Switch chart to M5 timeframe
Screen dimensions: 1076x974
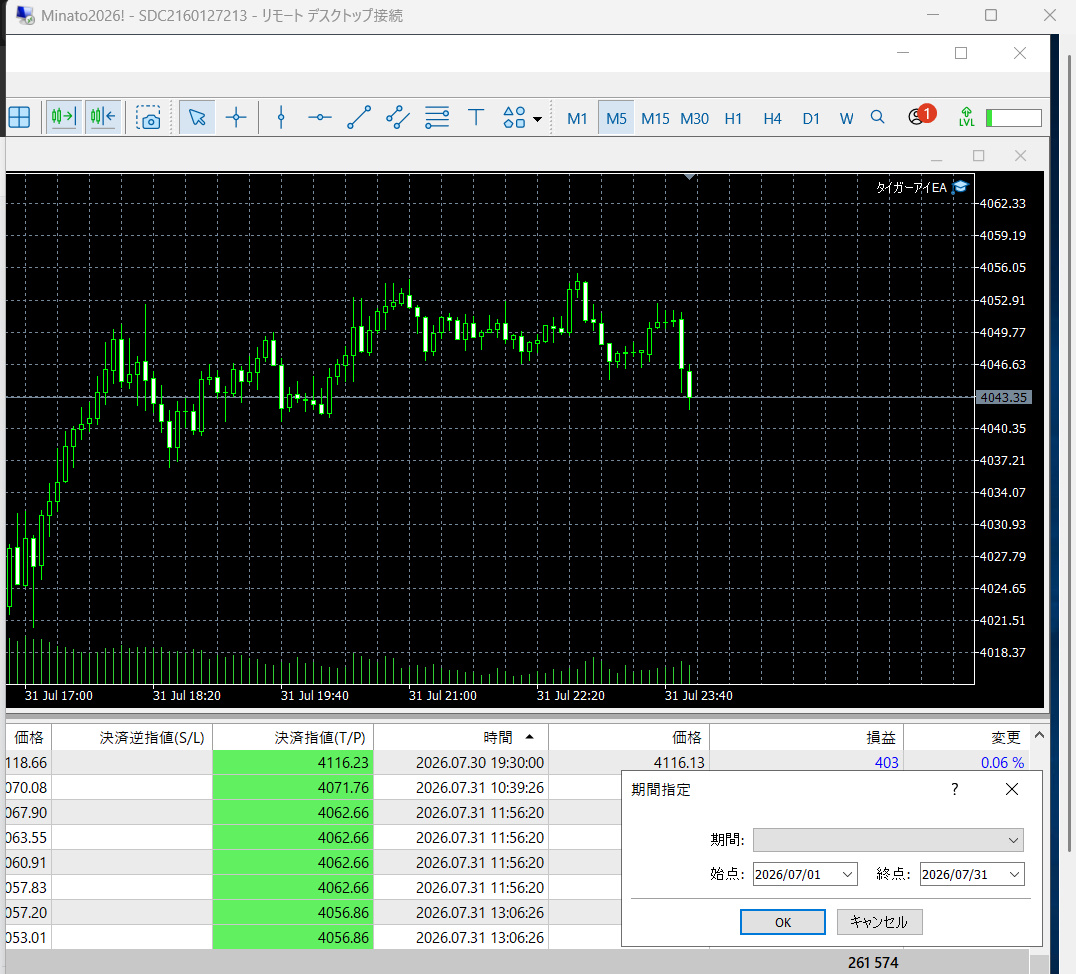(x=616, y=118)
